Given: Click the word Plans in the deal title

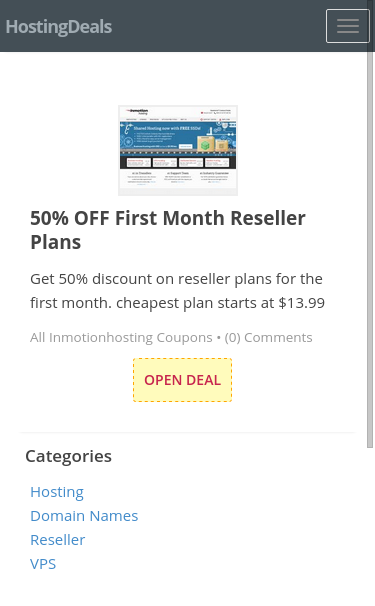Looking at the screenshot, I should (56, 242).
